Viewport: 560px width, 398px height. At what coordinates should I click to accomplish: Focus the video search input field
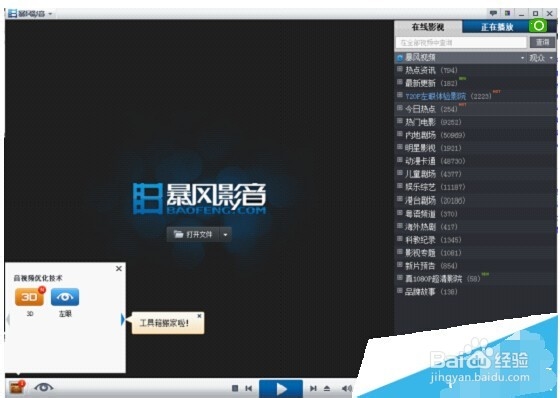point(461,43)
